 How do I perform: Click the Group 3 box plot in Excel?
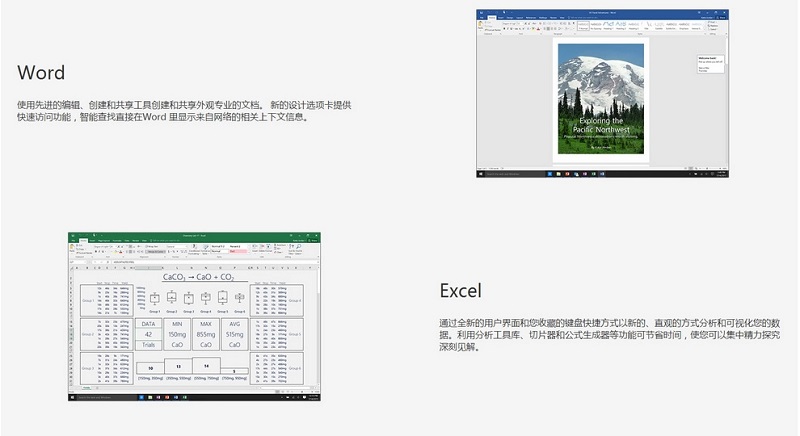coord(188,298)
